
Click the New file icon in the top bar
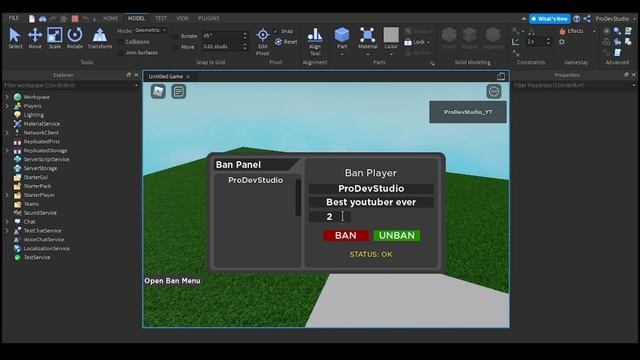coord(32,19)
